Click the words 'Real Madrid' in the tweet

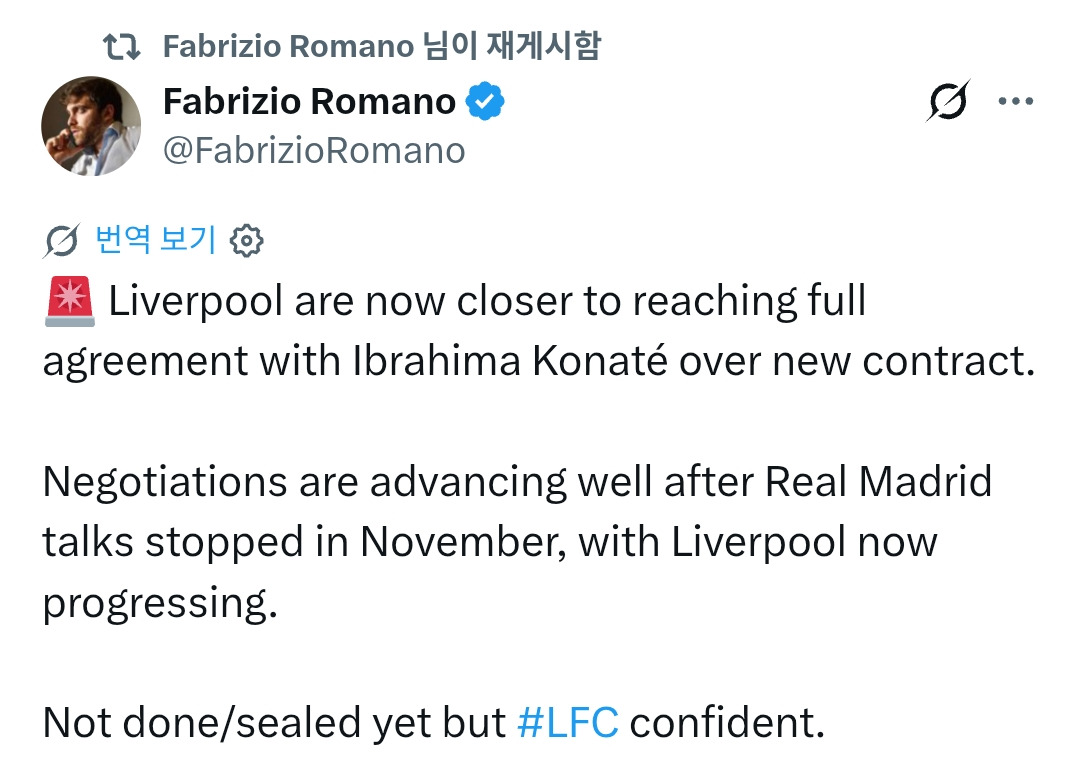coord(879,482)
